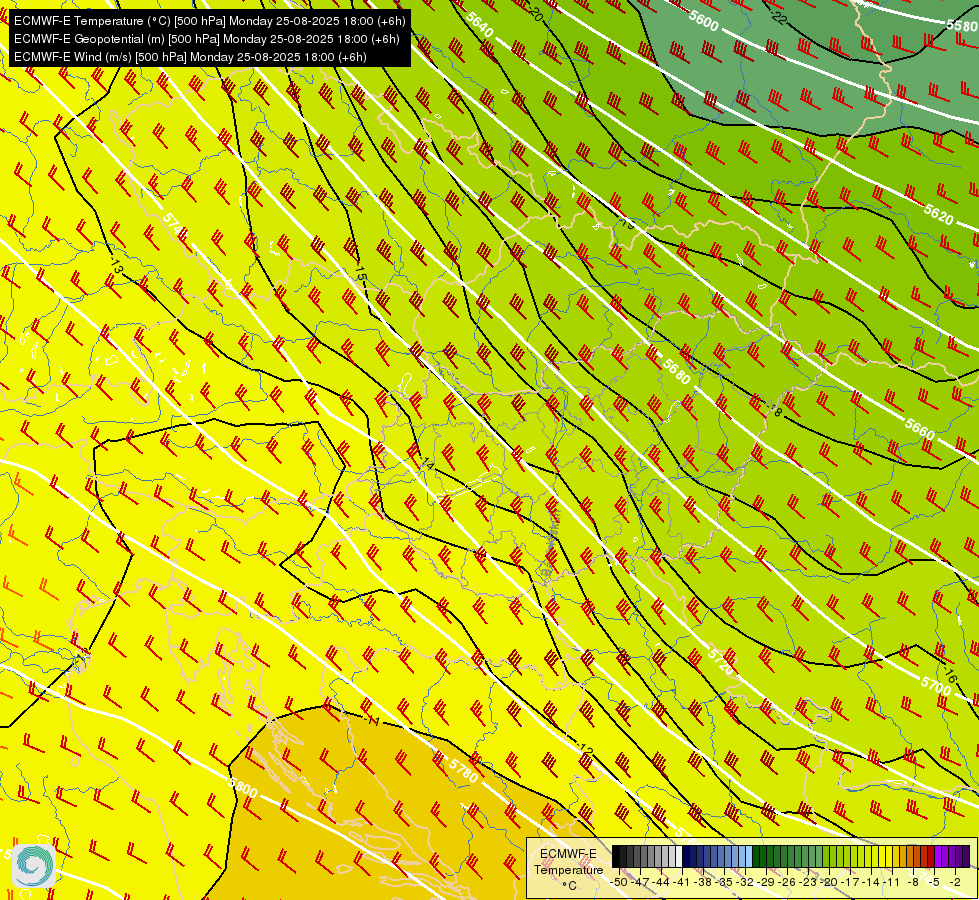Click the swirl logo icon in the bottom-left corner
The height and width of the screenshot is (900, 979).
34,866
